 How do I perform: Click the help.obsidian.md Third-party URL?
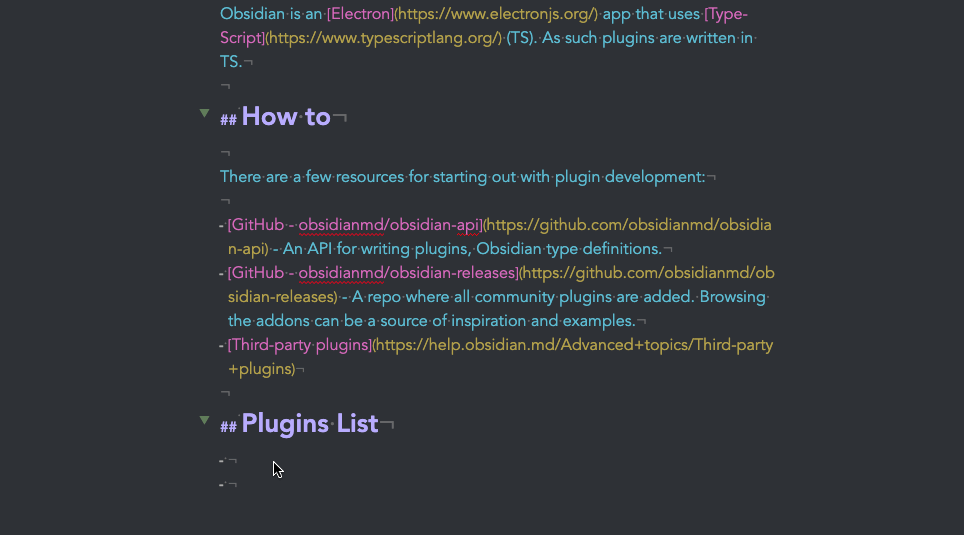coord(573,345)
